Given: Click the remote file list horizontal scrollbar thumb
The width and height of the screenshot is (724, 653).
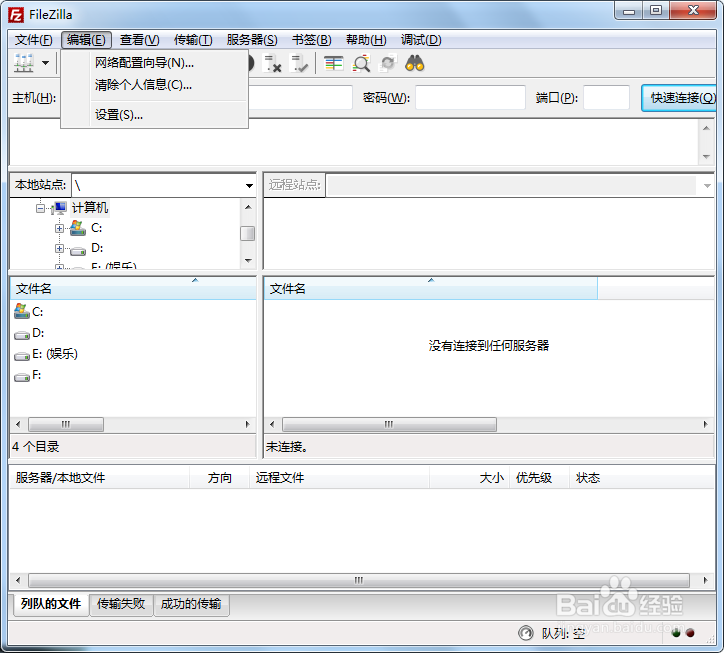Looking at the screenshot, I should click(x=389, y=424).
